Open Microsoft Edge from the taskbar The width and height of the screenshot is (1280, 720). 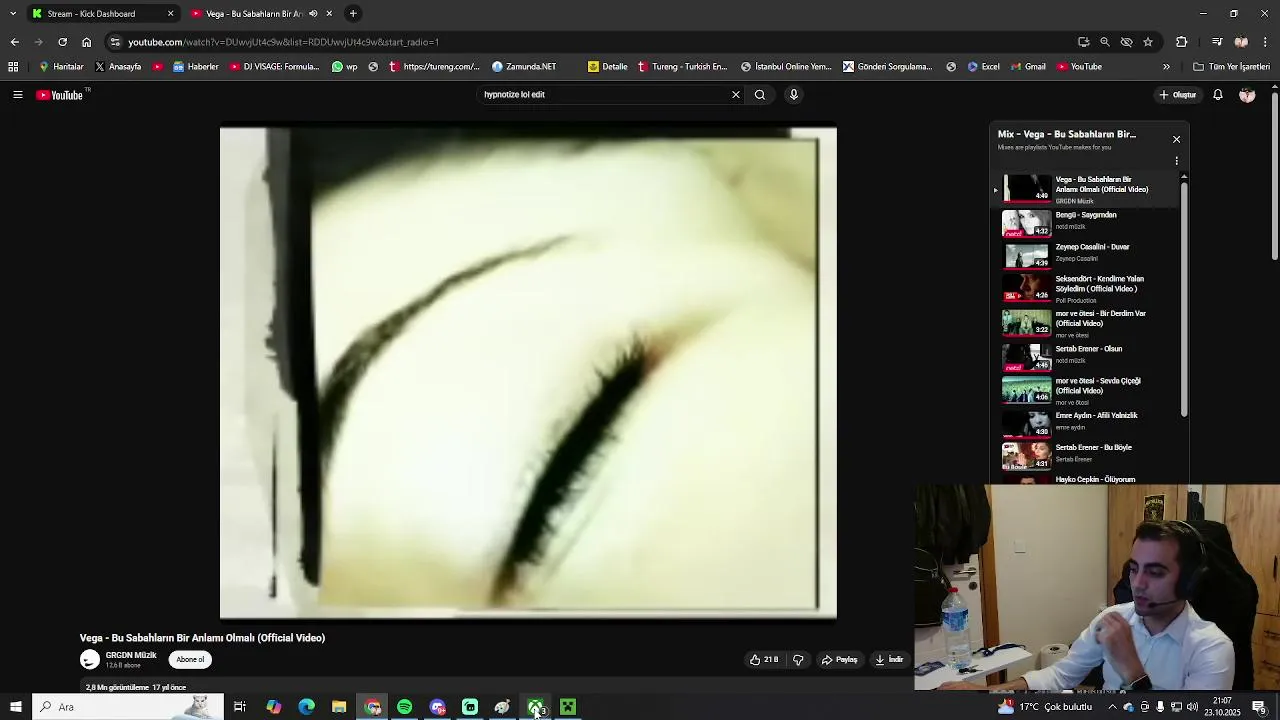click(306, 707)
